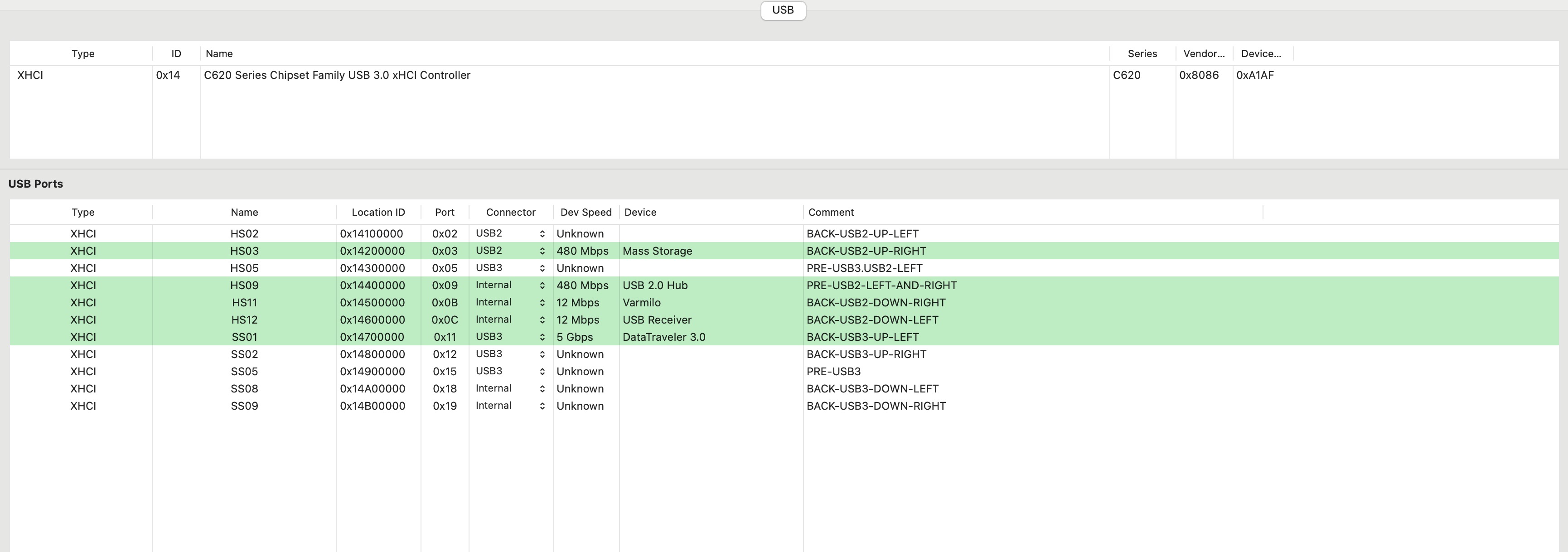This screenshot has width=1568, height=552.
Task: Click connector stepper arrows for SS09
Action: point(541,406)
